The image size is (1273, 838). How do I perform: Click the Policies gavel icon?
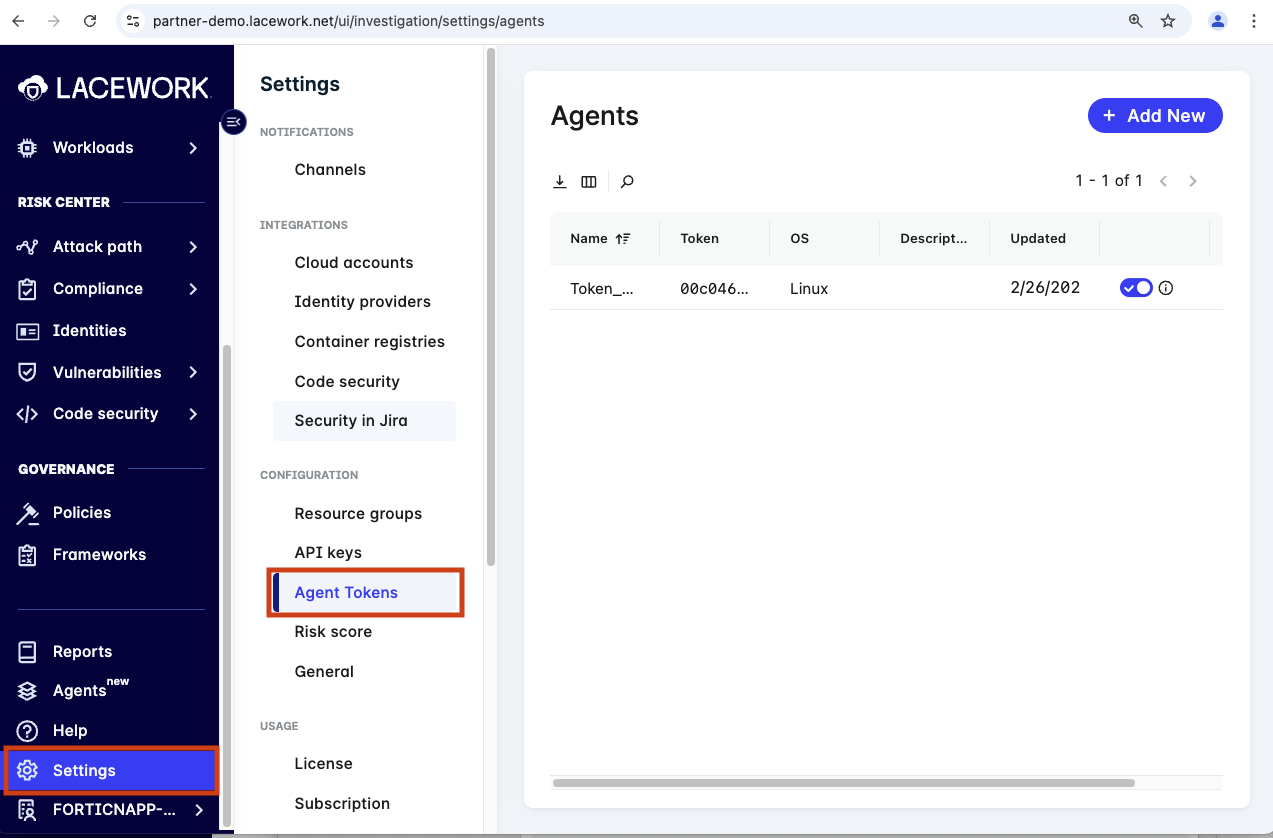click(28, 513)
